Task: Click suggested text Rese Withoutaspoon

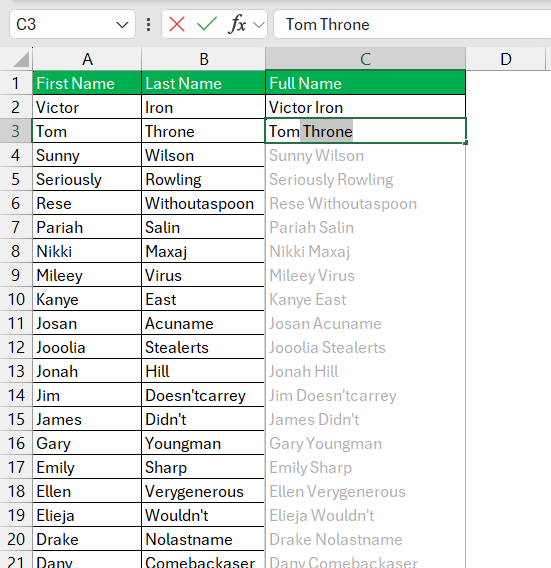Action: pyautogui.click(x=343, y=204)
